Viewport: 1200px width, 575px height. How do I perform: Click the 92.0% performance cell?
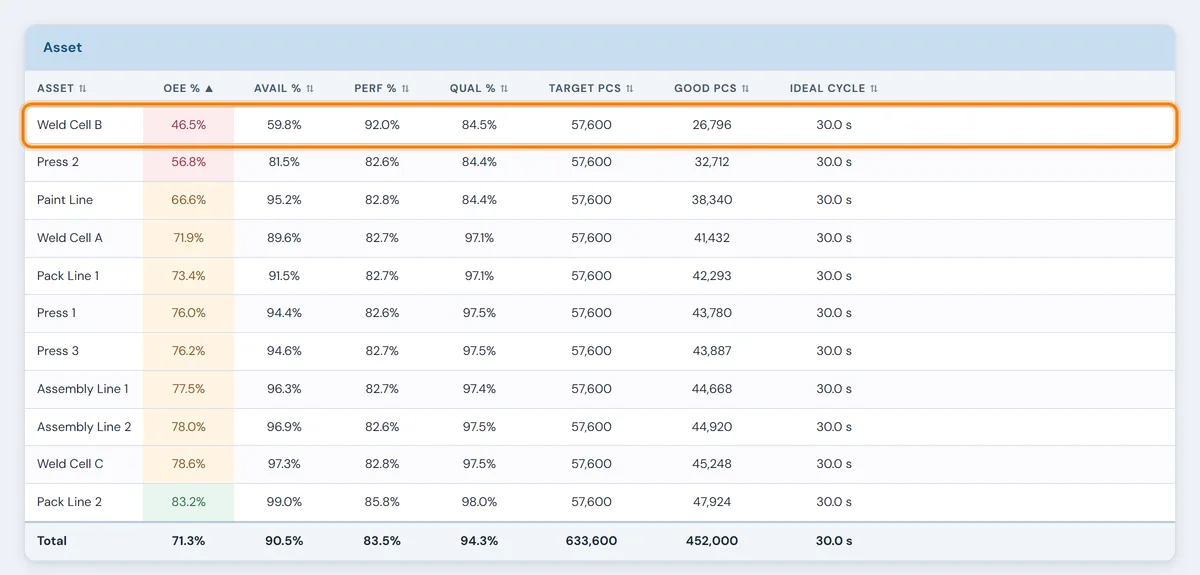382,125
